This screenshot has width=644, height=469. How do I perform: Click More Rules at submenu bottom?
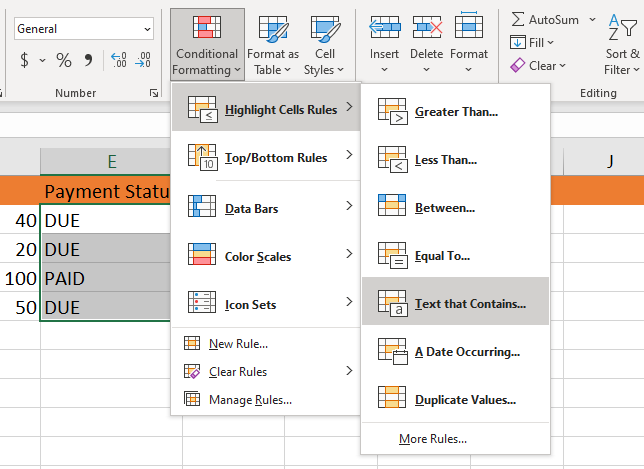[x=432, y=438]
